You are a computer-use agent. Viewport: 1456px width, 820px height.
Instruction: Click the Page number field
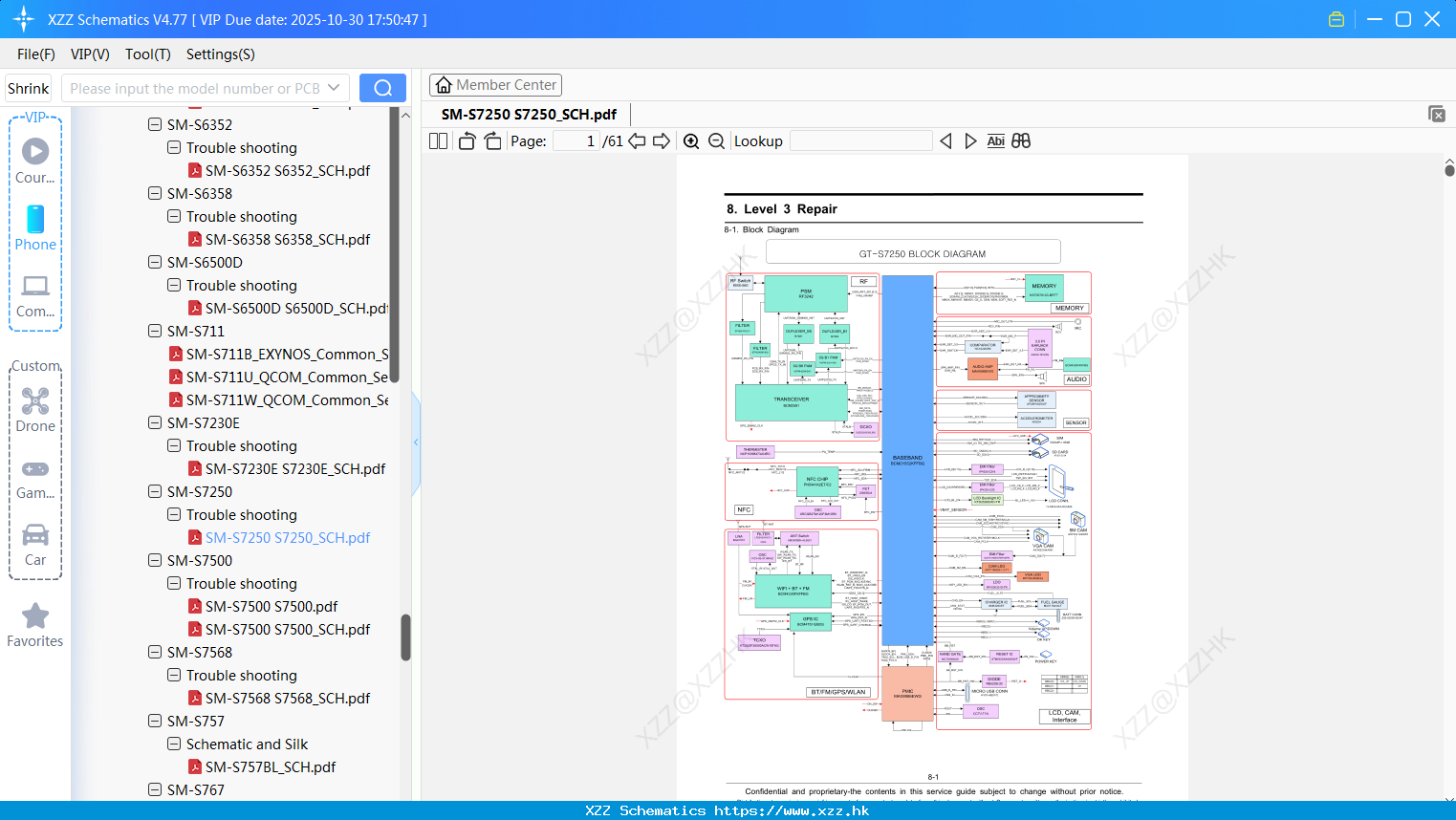coord(576,140)
